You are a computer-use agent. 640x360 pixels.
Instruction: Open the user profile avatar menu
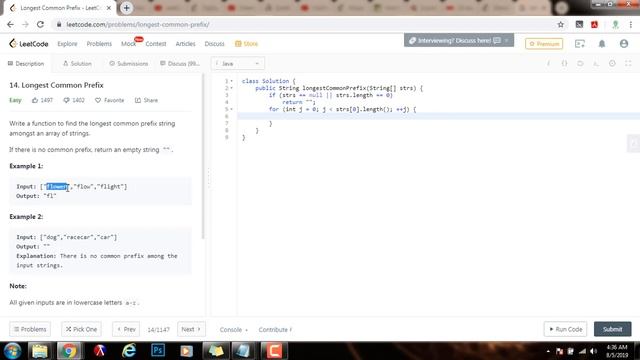click(x=624, y=44)
